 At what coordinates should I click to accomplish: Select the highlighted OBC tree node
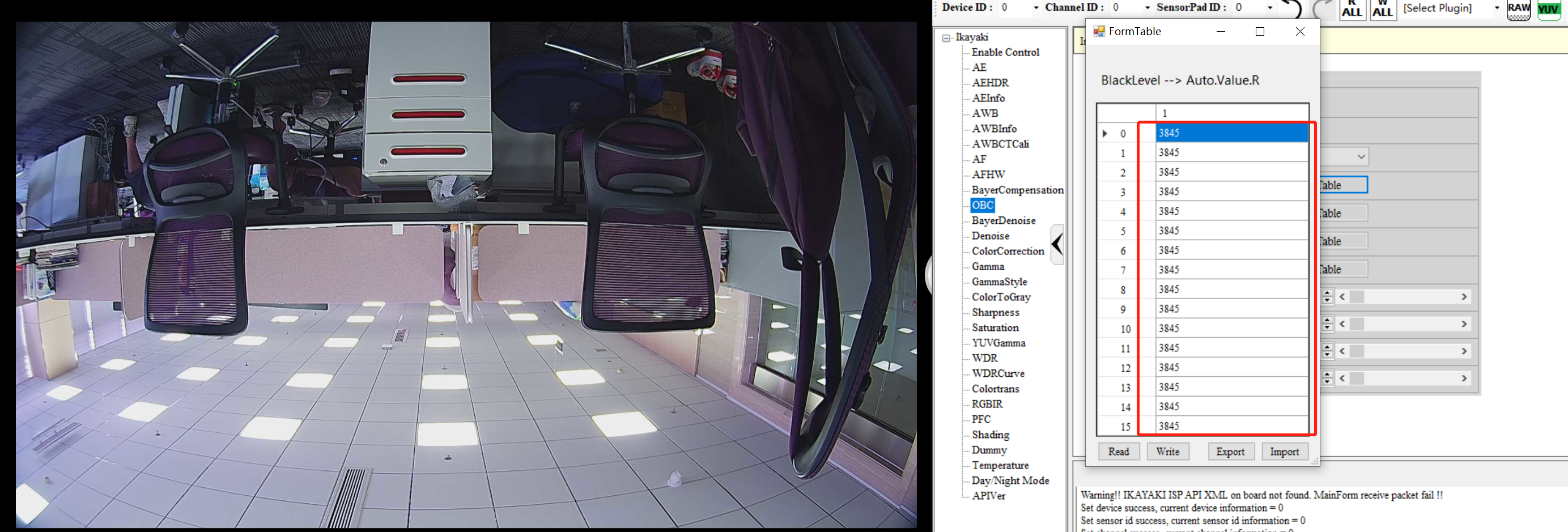(x=983, y=205)
